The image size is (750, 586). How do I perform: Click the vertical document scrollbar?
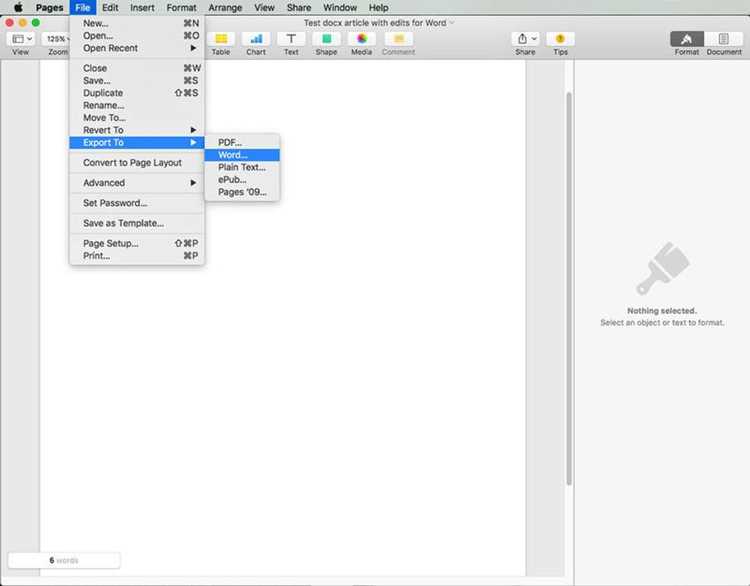pos(569,289)
